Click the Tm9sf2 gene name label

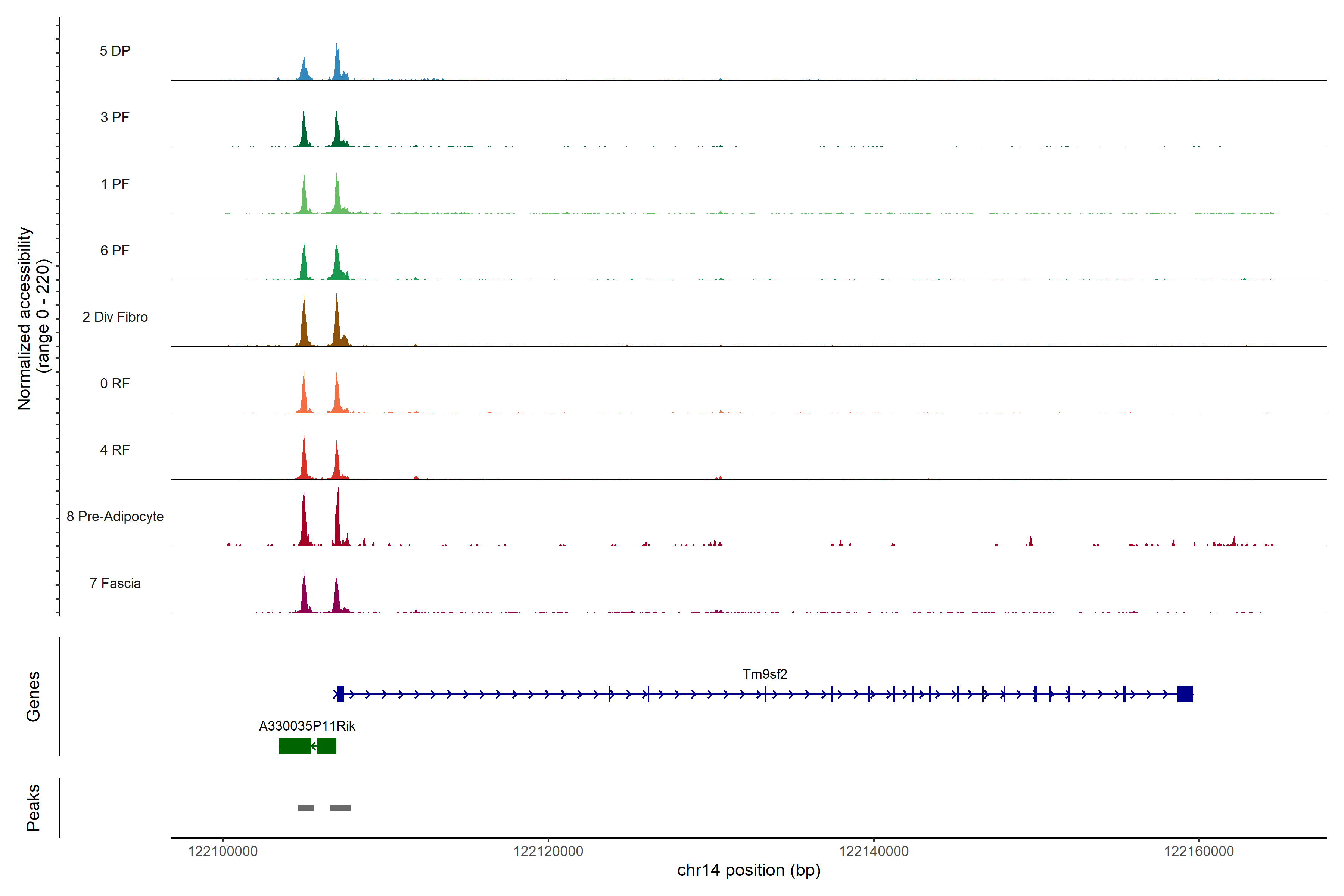pos(765,674)
